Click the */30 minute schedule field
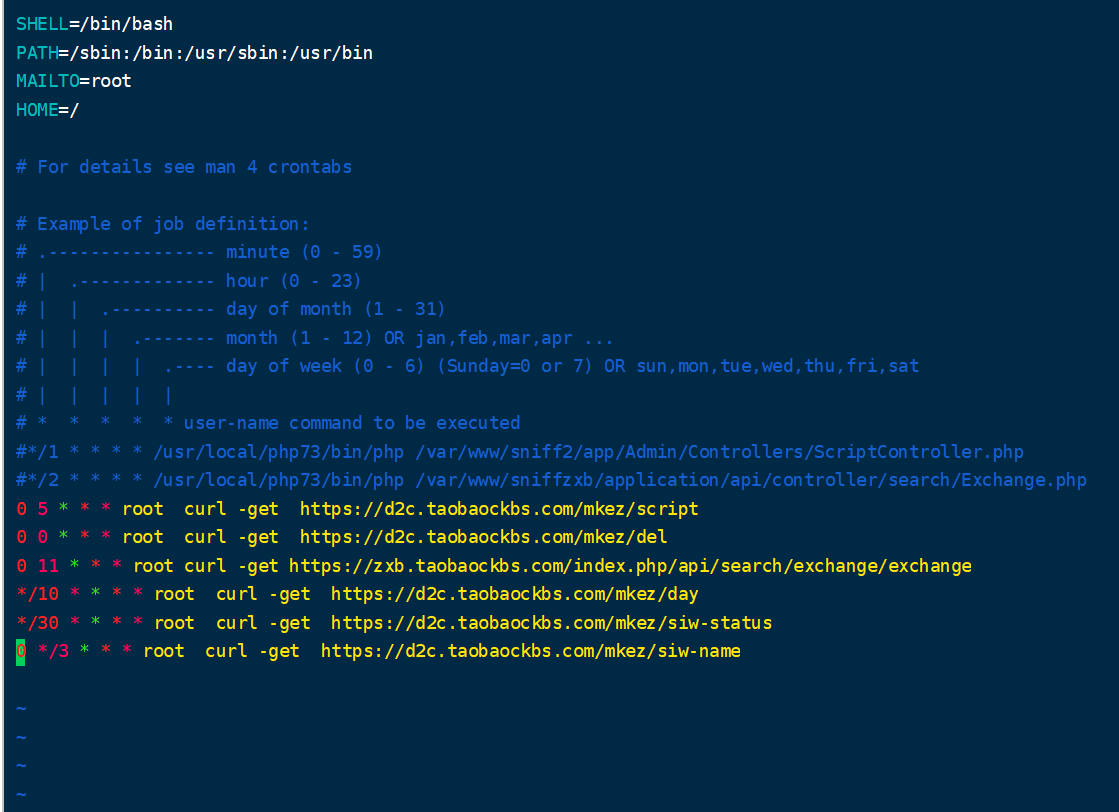This screenshot has height=812, width=1119. click(37, 623)
